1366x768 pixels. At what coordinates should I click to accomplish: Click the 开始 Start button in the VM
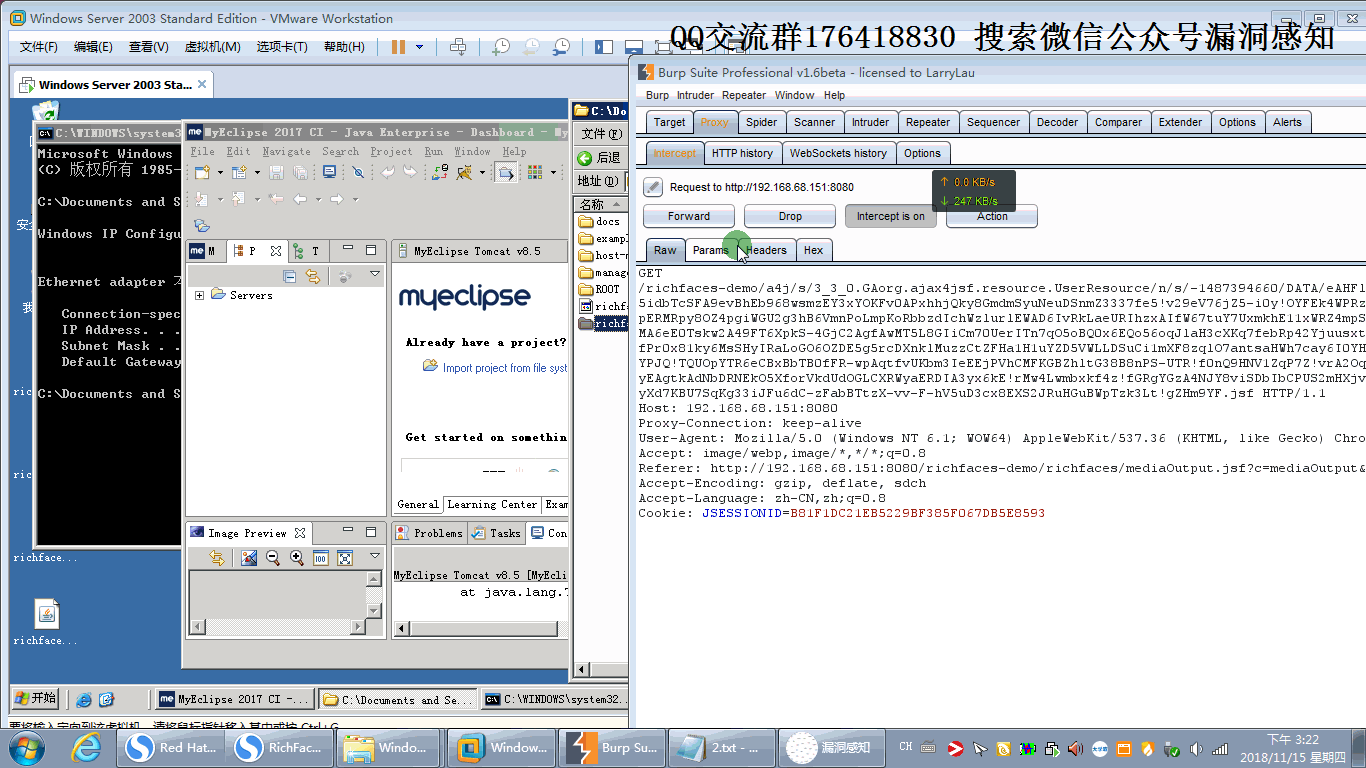click(36, 698)
